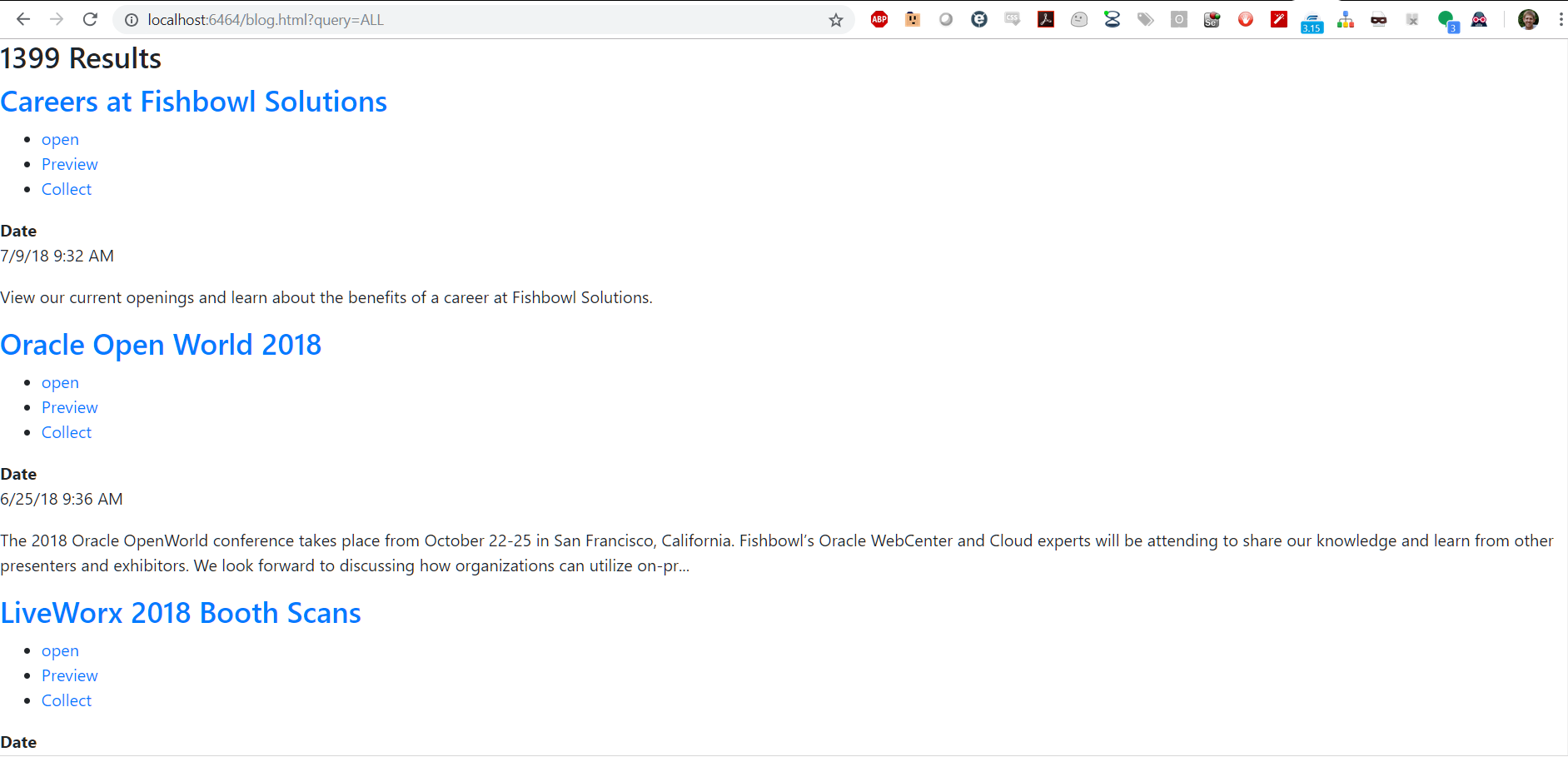Open the Chrome profile avatar
This screenshot has width=1568, height=757.
1528,19
